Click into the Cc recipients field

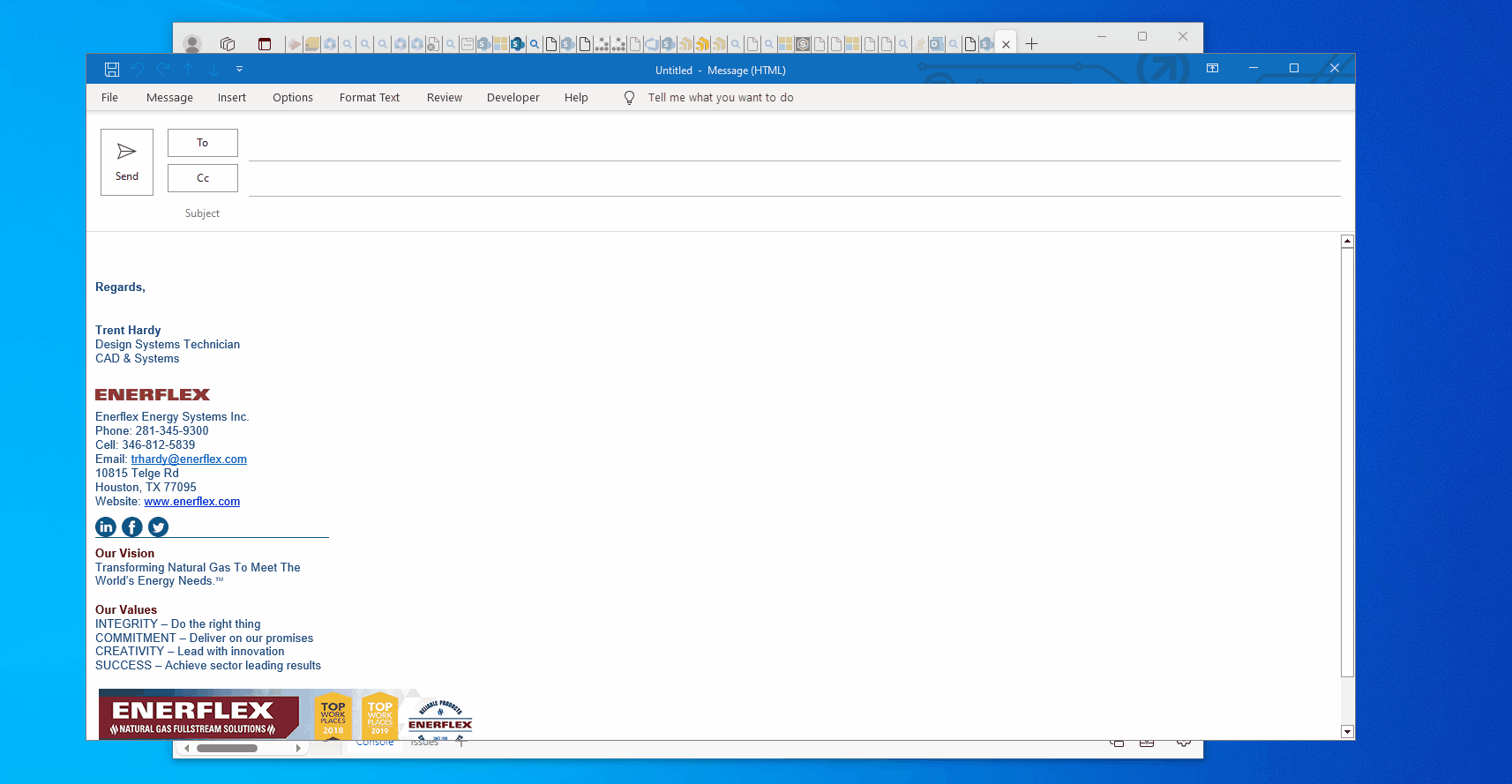point(794,181)
